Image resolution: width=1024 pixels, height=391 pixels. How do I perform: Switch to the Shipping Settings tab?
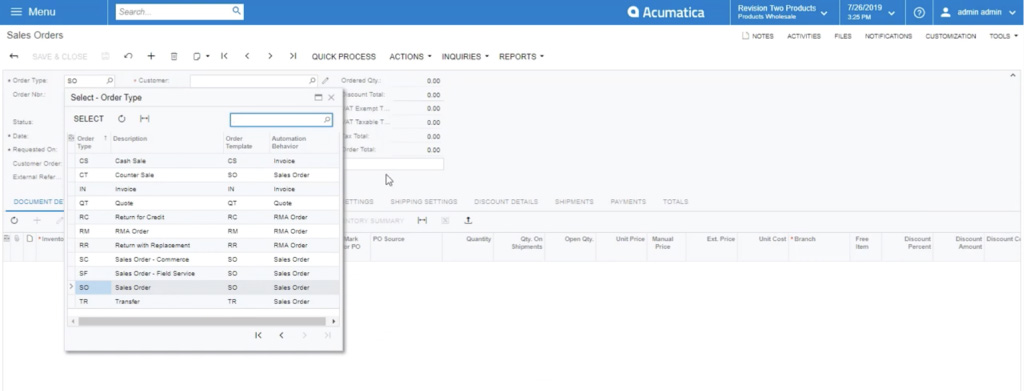pos(424,202)
